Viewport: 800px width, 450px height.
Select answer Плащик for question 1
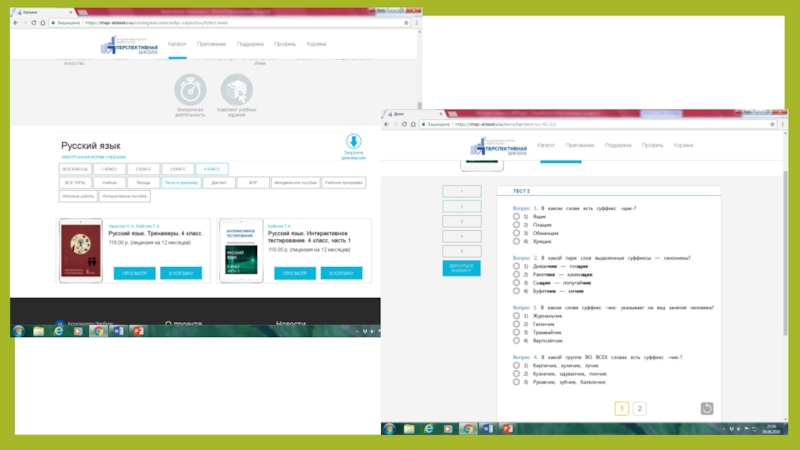pos(516,224)
